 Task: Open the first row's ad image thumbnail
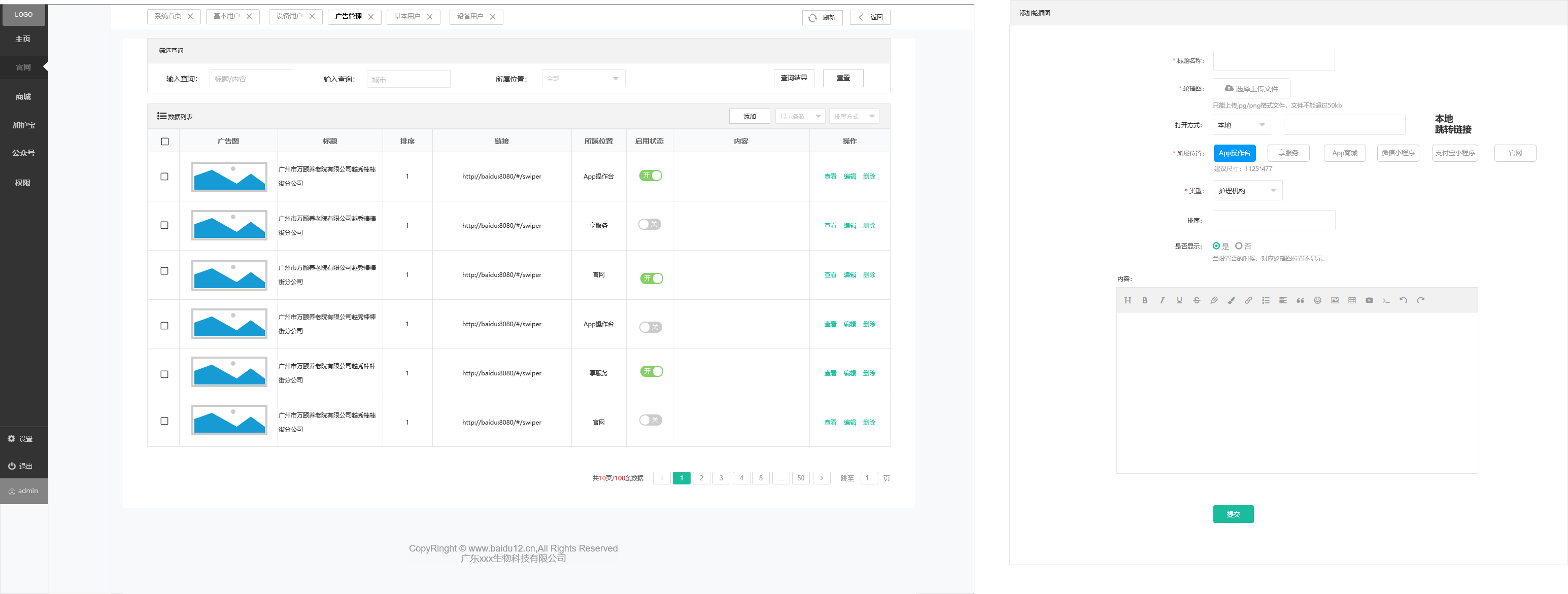click(229, 177)
